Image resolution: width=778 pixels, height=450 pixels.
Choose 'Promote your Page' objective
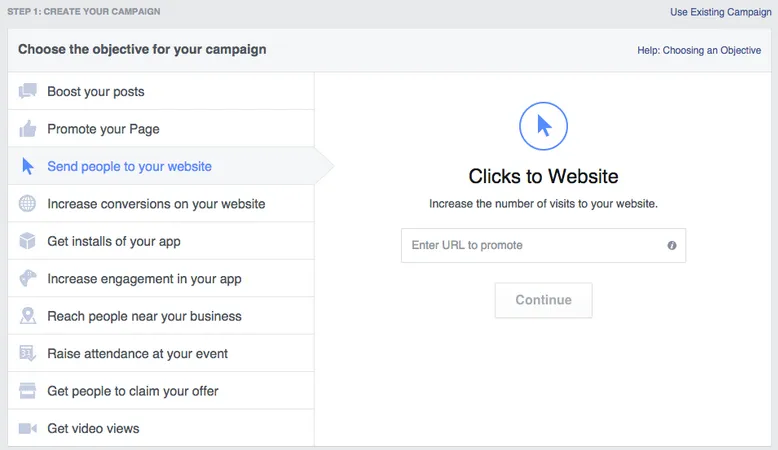pos(103,129)
